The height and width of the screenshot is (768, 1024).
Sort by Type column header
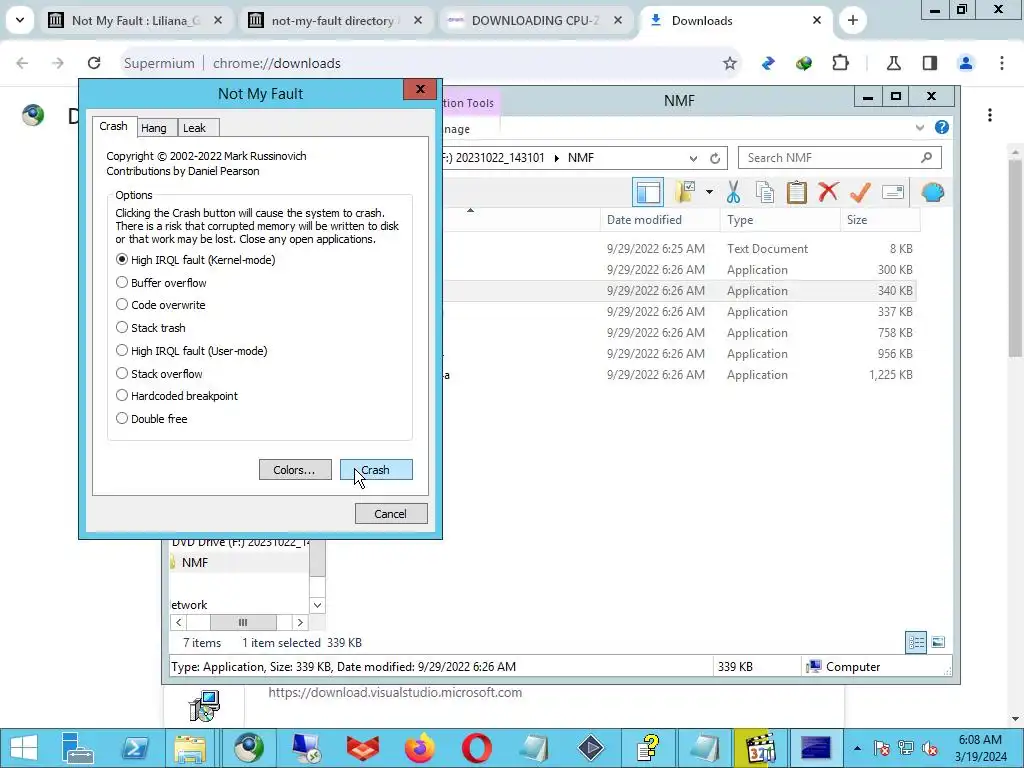pyautogui.click(x=780, y=220)
